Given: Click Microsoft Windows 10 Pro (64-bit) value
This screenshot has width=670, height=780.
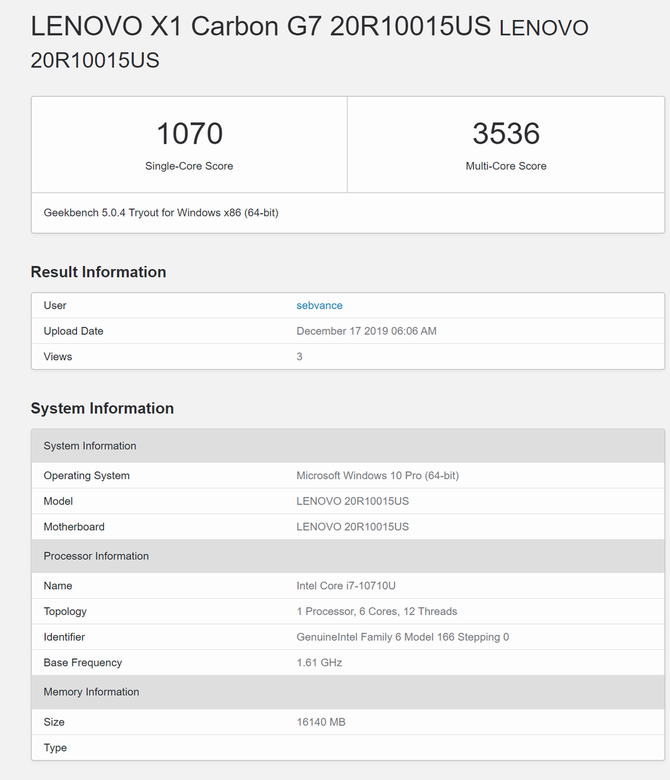Looking at the screenshot, I should pos(378,476).
